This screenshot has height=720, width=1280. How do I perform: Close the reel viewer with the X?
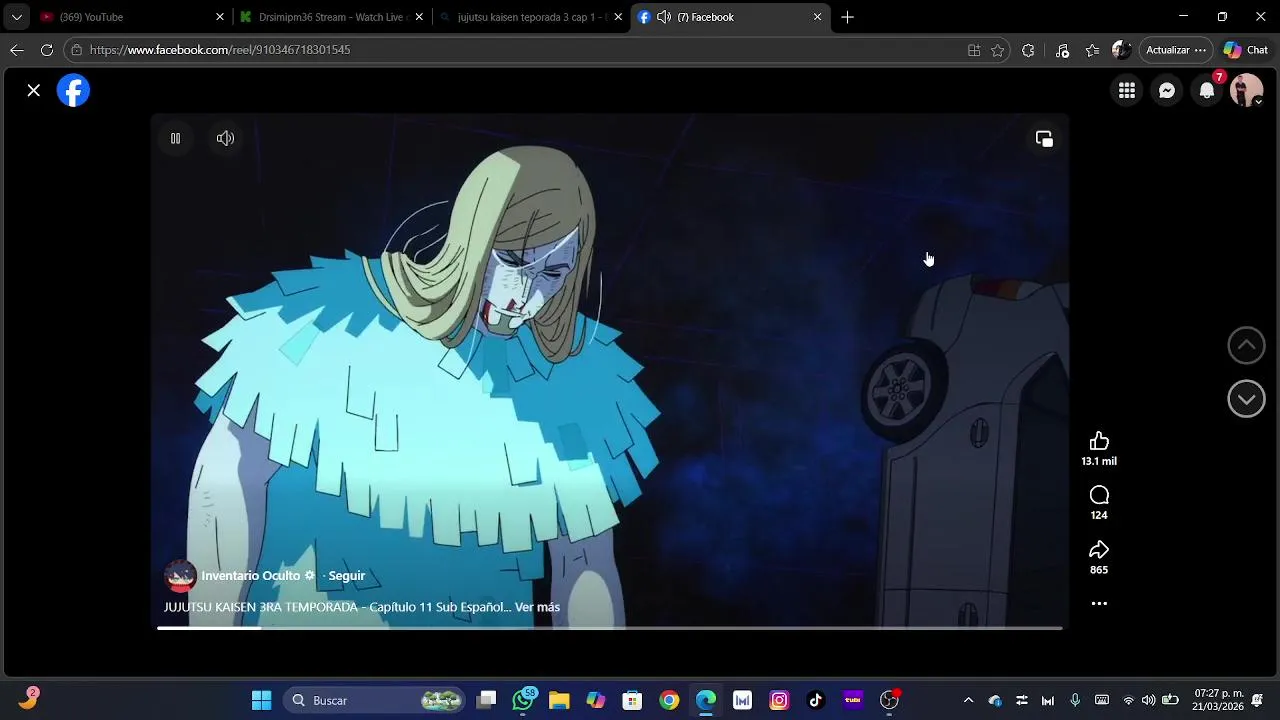34,91
